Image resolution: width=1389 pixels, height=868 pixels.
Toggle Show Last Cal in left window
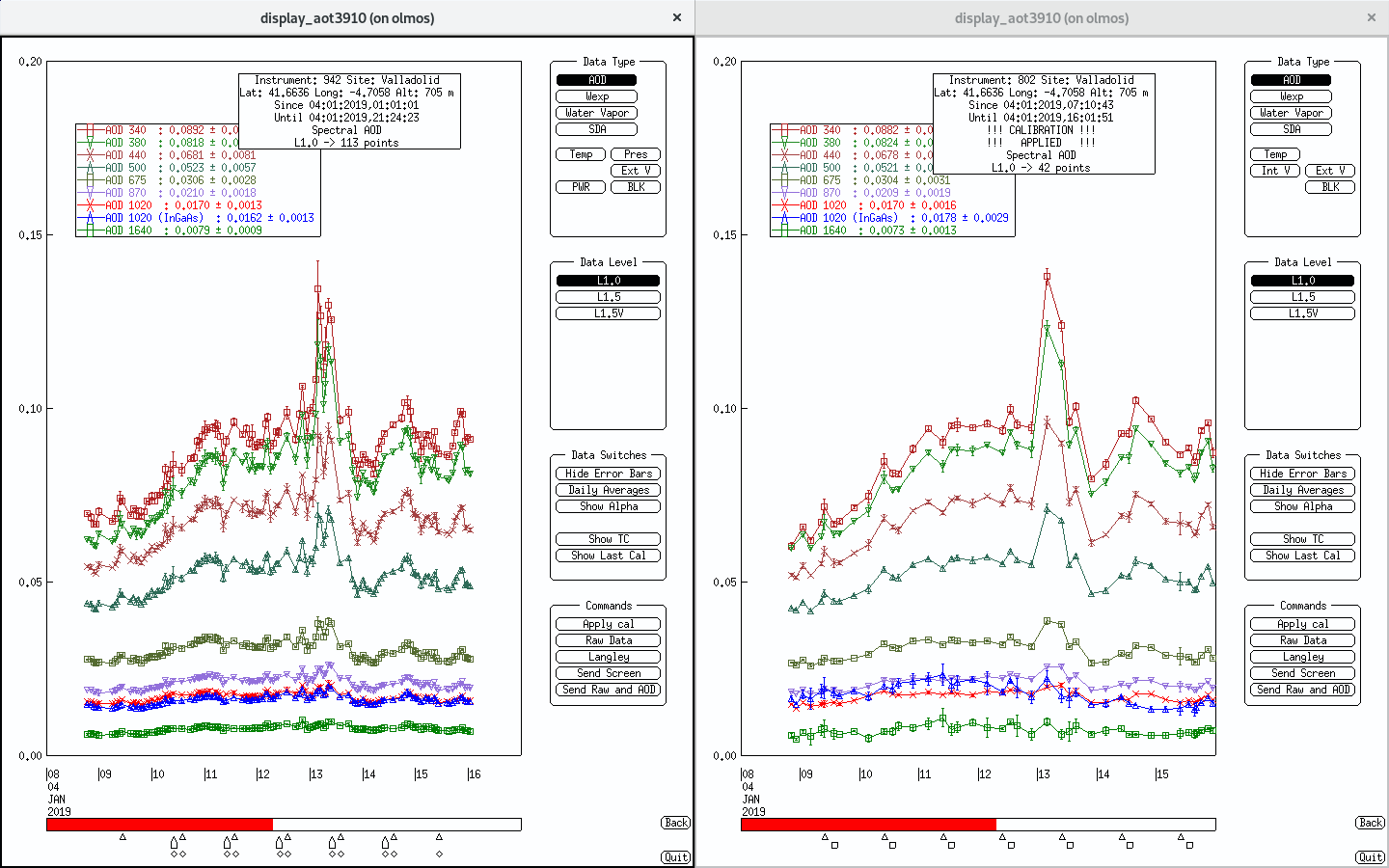(x=608, y=556)
